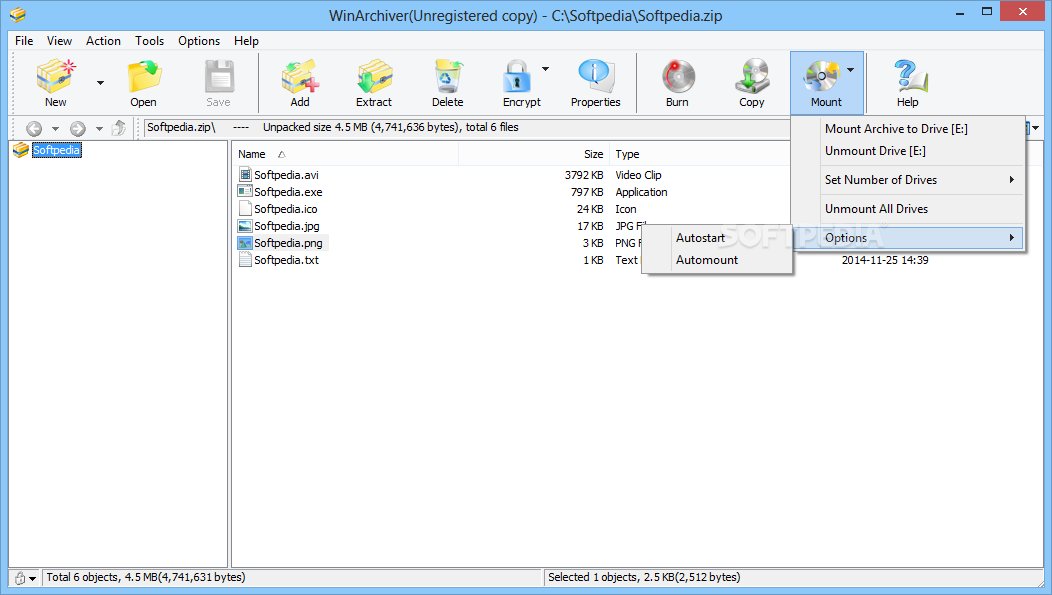The image size is (1052, 595).
Task: Click the Open archive toolbar icon
Action: pyautogui.click(x=144, y=75)
